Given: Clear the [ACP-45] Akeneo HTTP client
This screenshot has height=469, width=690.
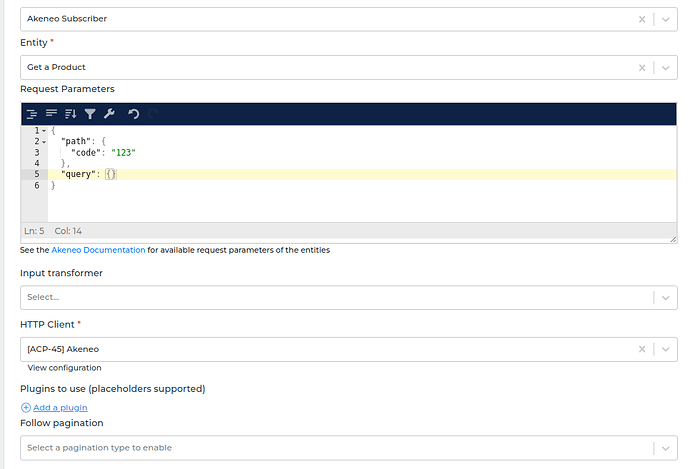Looking at the screenshot, I should pyautogui.click(x=642, y=349).
